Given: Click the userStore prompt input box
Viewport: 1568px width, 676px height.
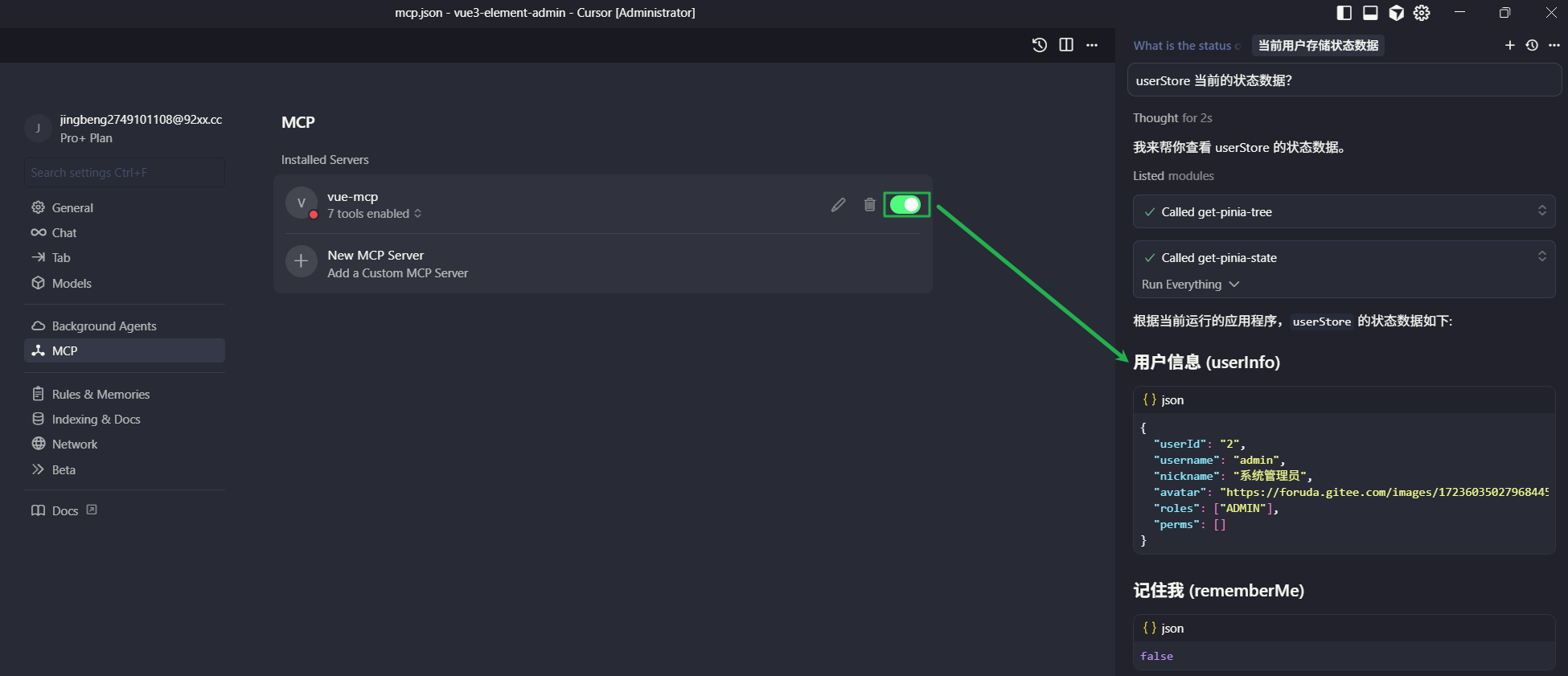Looking at the screenshot, I should point(1344,80).
